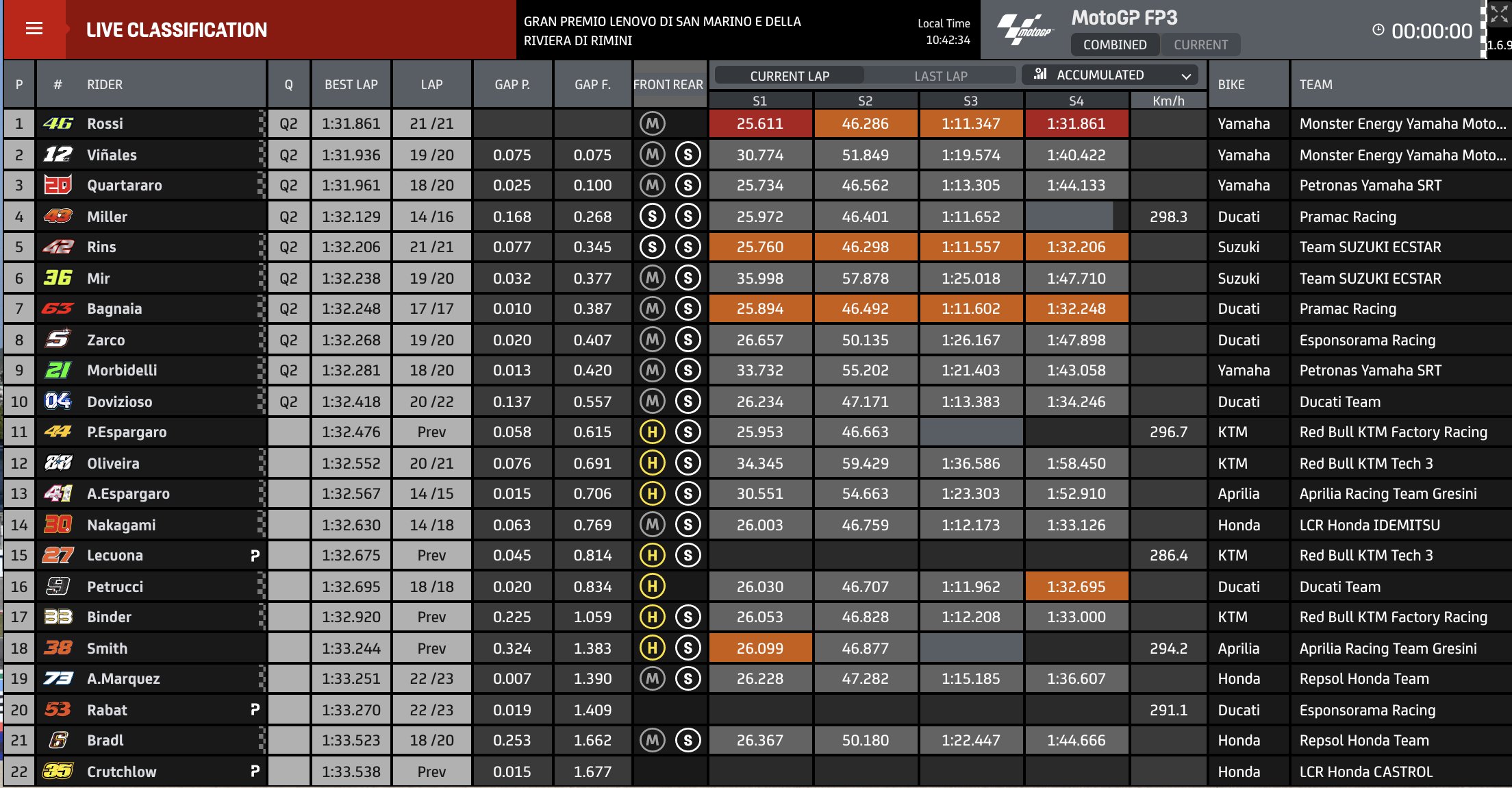Image resolution: width=1512 pixels, height=788 pixels.
Task: Switch to COMBINED classification view
Action: click(1115, 45)
